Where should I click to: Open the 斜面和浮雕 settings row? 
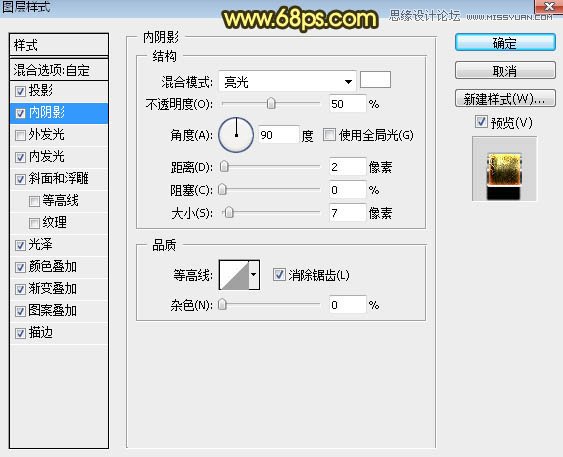click(x=59, y=179)
